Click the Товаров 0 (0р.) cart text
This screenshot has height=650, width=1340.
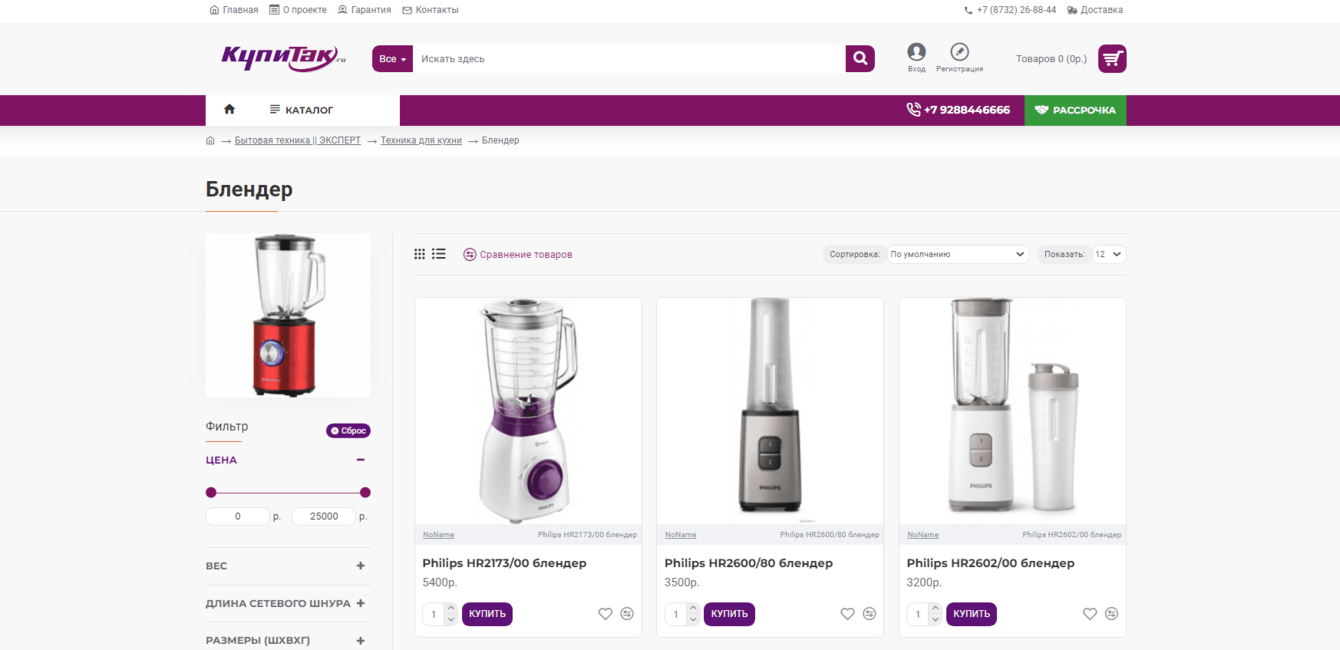[x=1051, y=59]
